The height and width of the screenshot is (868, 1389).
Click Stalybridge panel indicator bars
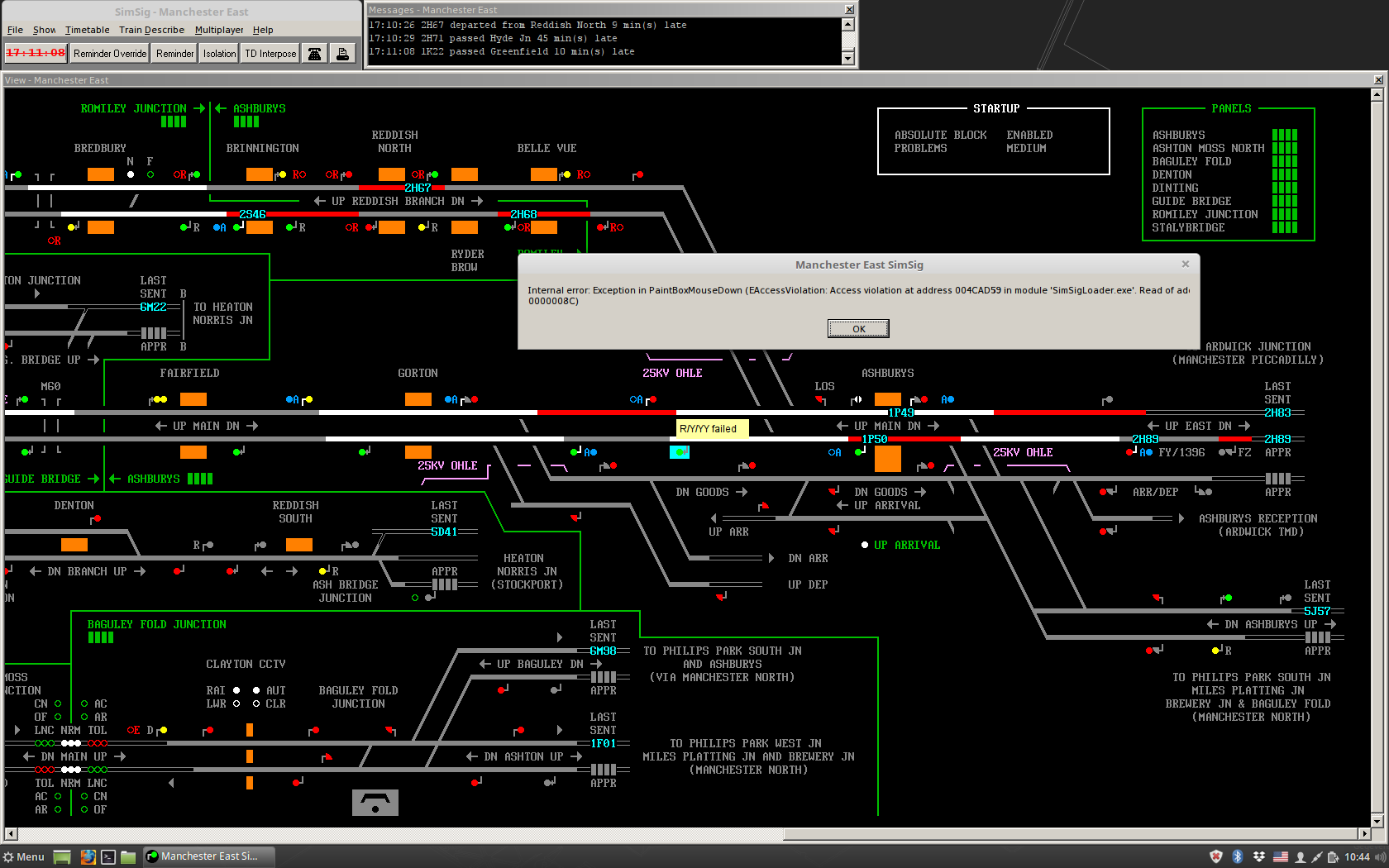click(1284, 227)
